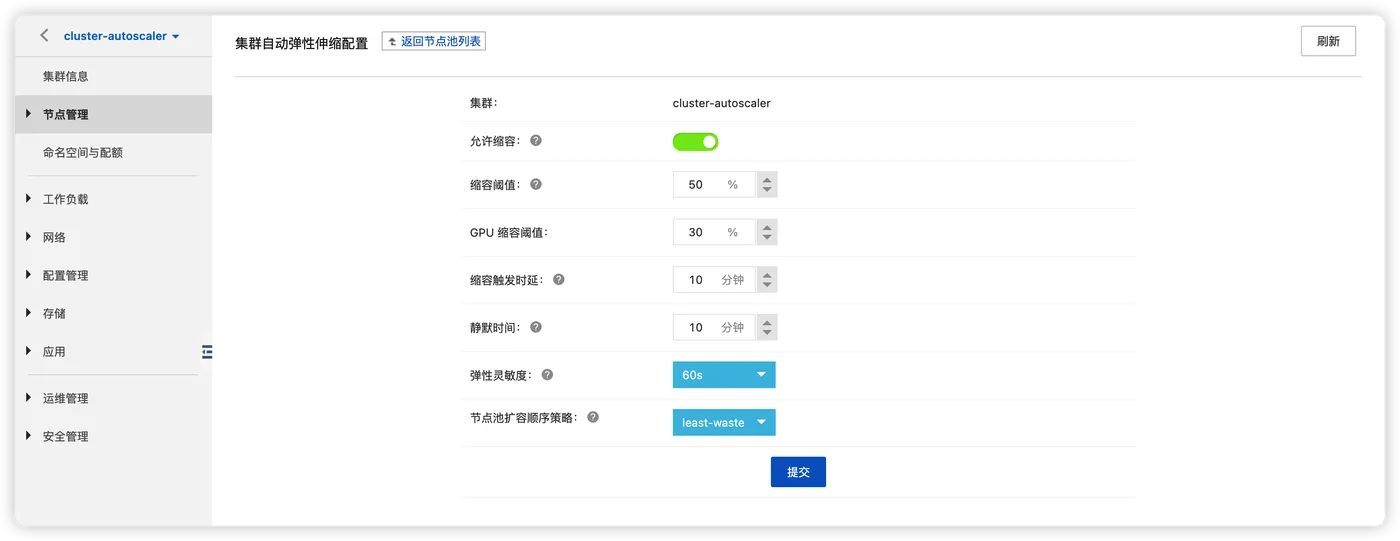Click the 返回节点池列表 link

click(x=434, y=42)
